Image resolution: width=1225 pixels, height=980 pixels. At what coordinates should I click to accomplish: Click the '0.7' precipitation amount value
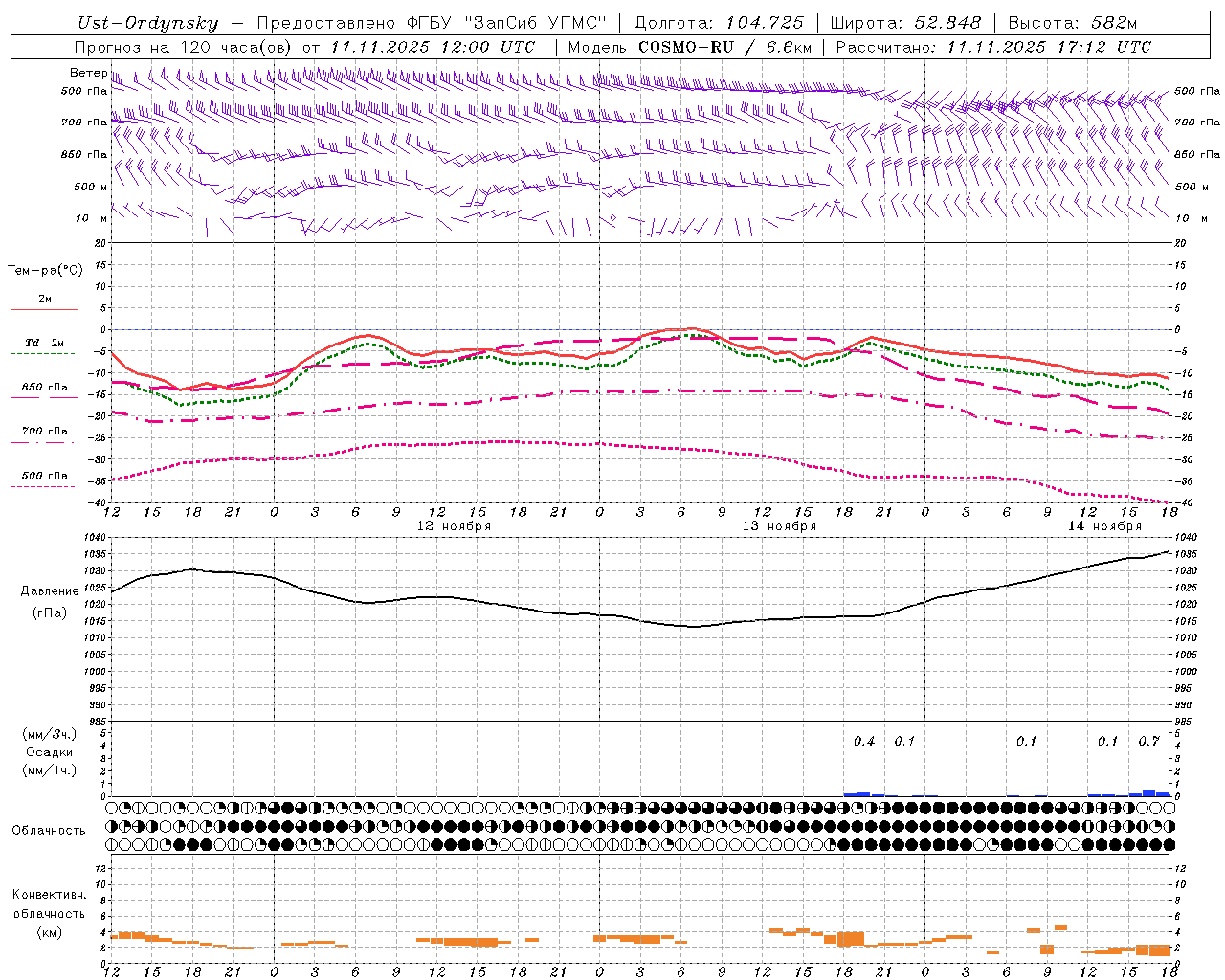[1148, 741]
